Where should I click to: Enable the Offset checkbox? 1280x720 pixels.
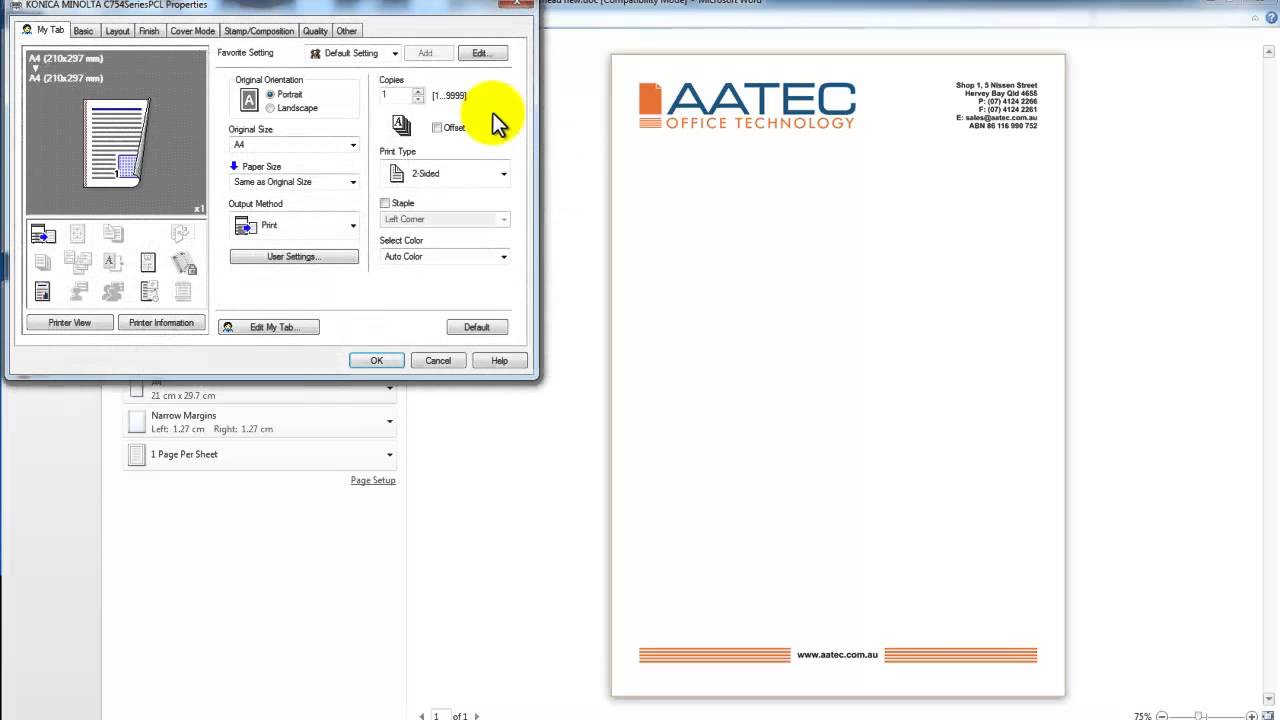coord(437,128)
